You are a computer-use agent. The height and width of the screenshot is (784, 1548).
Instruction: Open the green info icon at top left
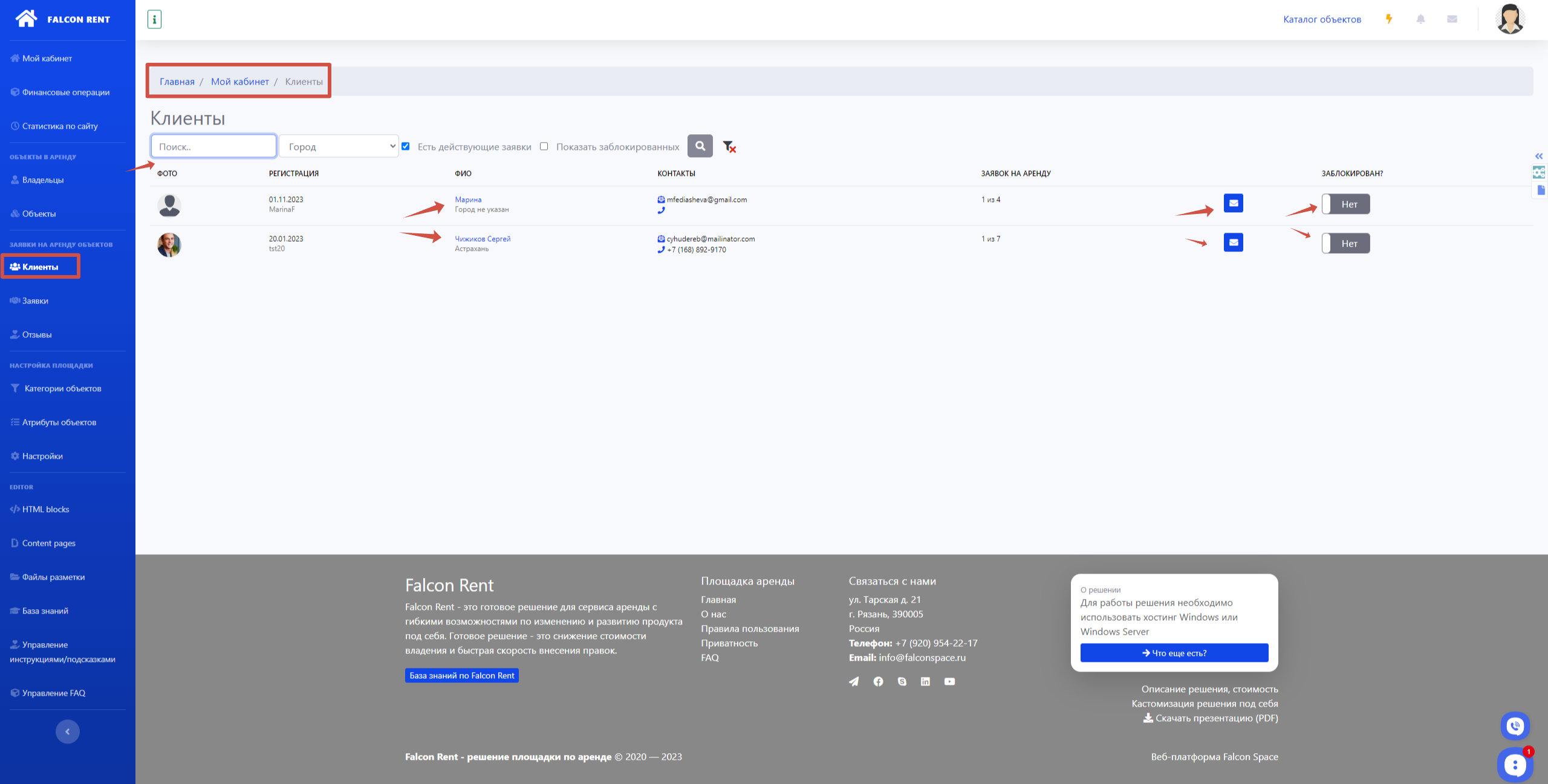click(x=154, y=19)
